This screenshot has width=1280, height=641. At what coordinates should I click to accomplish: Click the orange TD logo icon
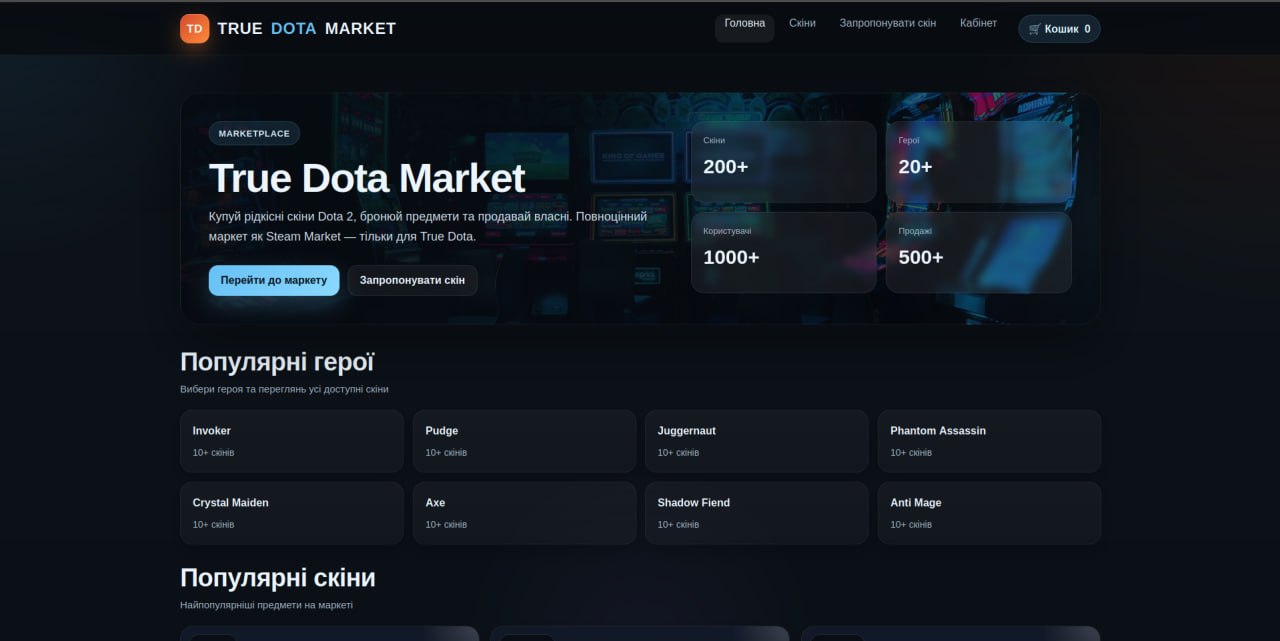pos(195,28)
